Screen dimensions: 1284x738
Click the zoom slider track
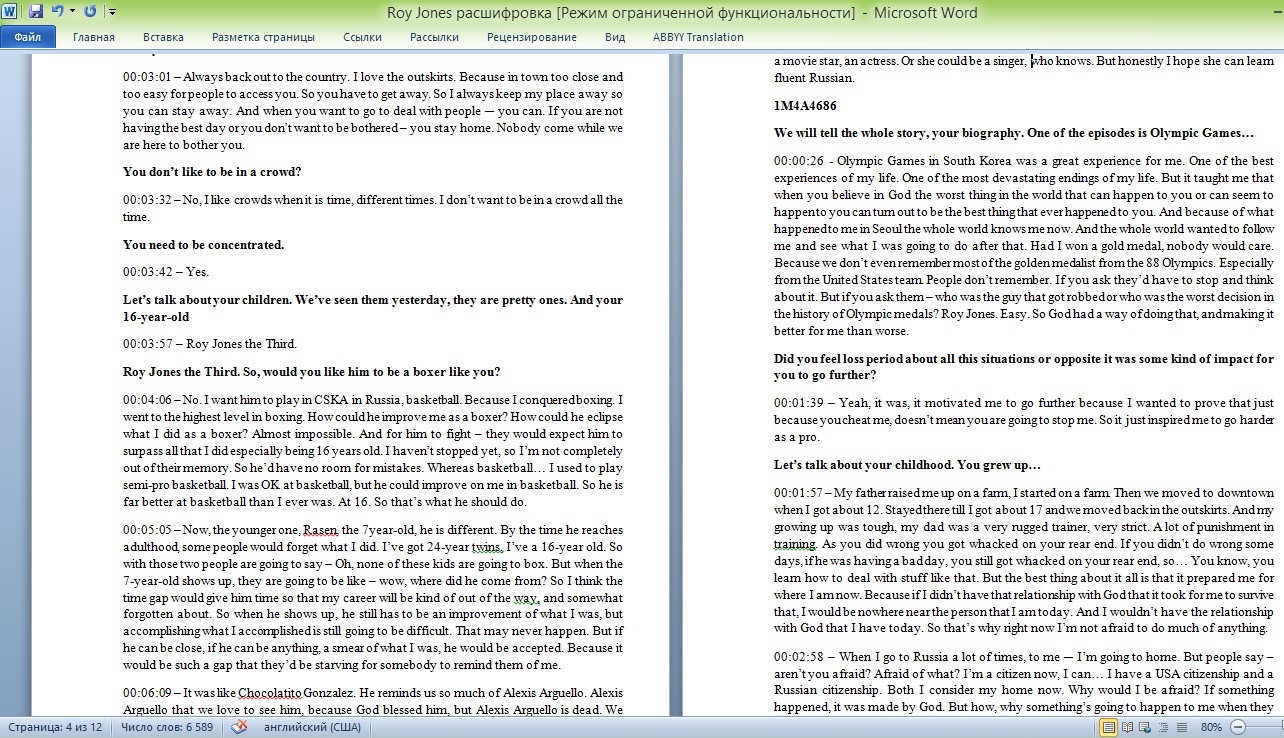click(1265, 727)
